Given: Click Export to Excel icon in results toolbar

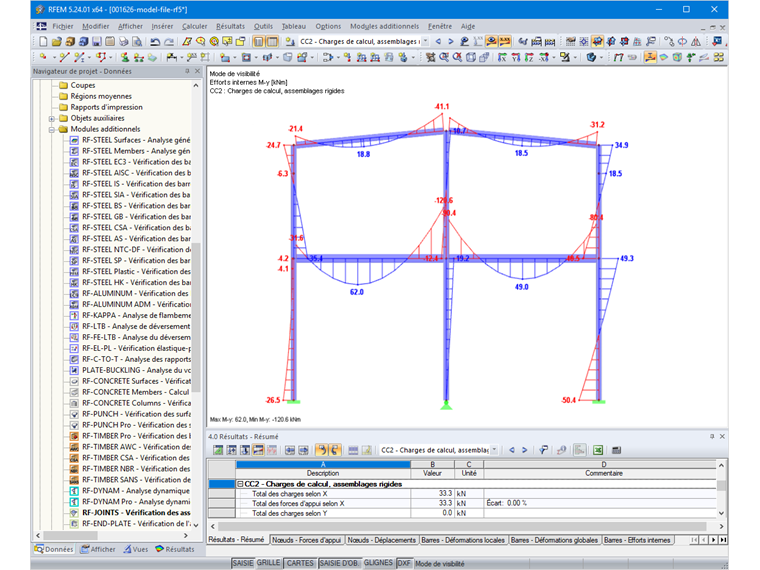Looking at the screenshot, I should (x=598, y=450).
